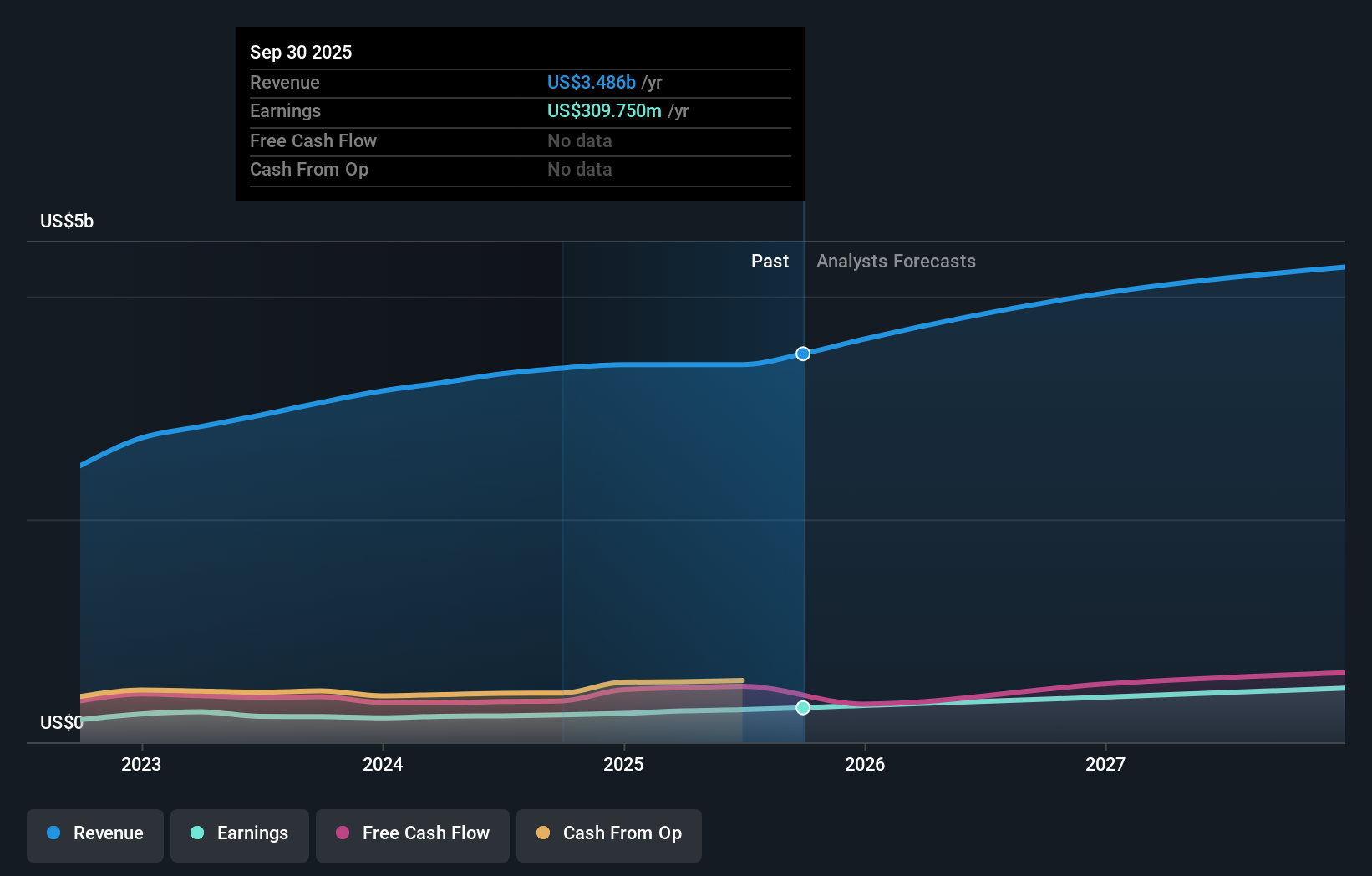Screen dimensions: 1372x876
Task: Select the Past section label
Action: [x=770, y=261]
